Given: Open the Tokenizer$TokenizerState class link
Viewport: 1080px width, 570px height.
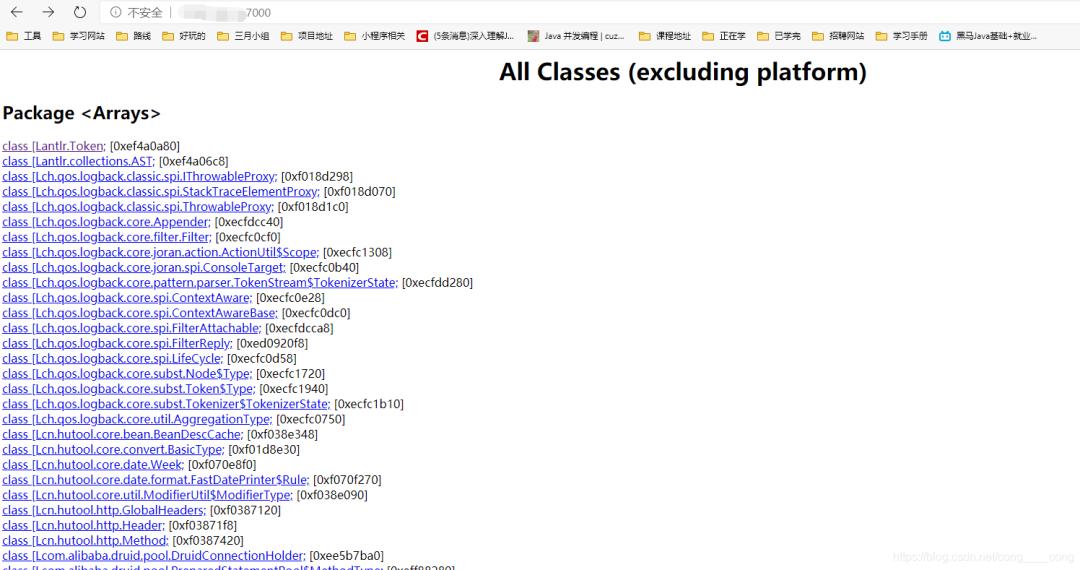Looking at the screenshot, I should pos(166,403).
